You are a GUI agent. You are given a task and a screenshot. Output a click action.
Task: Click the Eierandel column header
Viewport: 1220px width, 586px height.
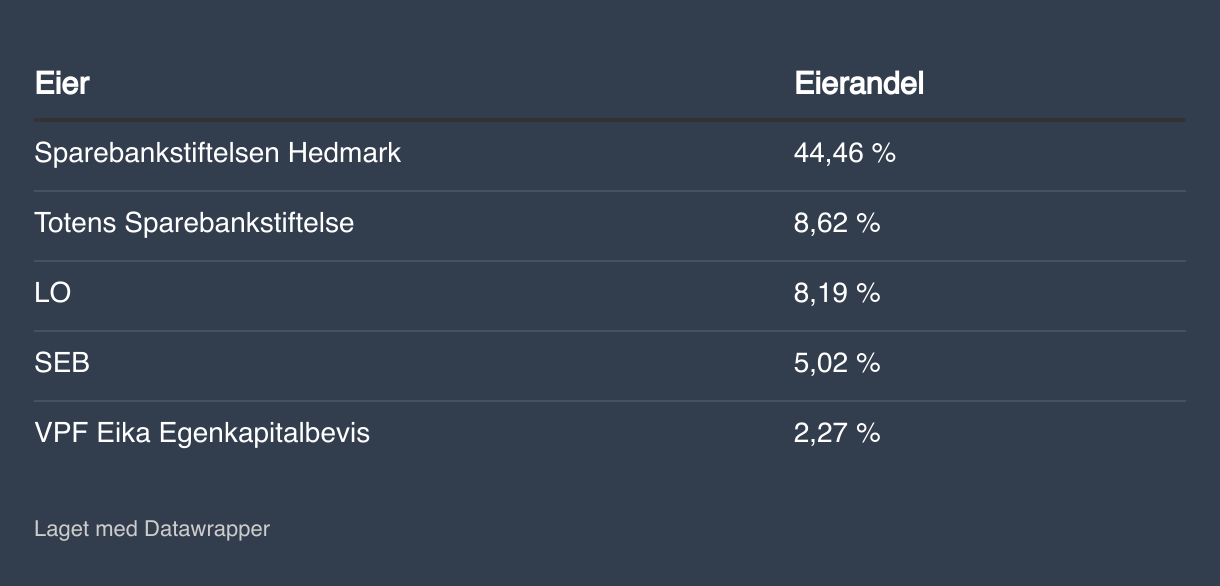click(859, 83)
